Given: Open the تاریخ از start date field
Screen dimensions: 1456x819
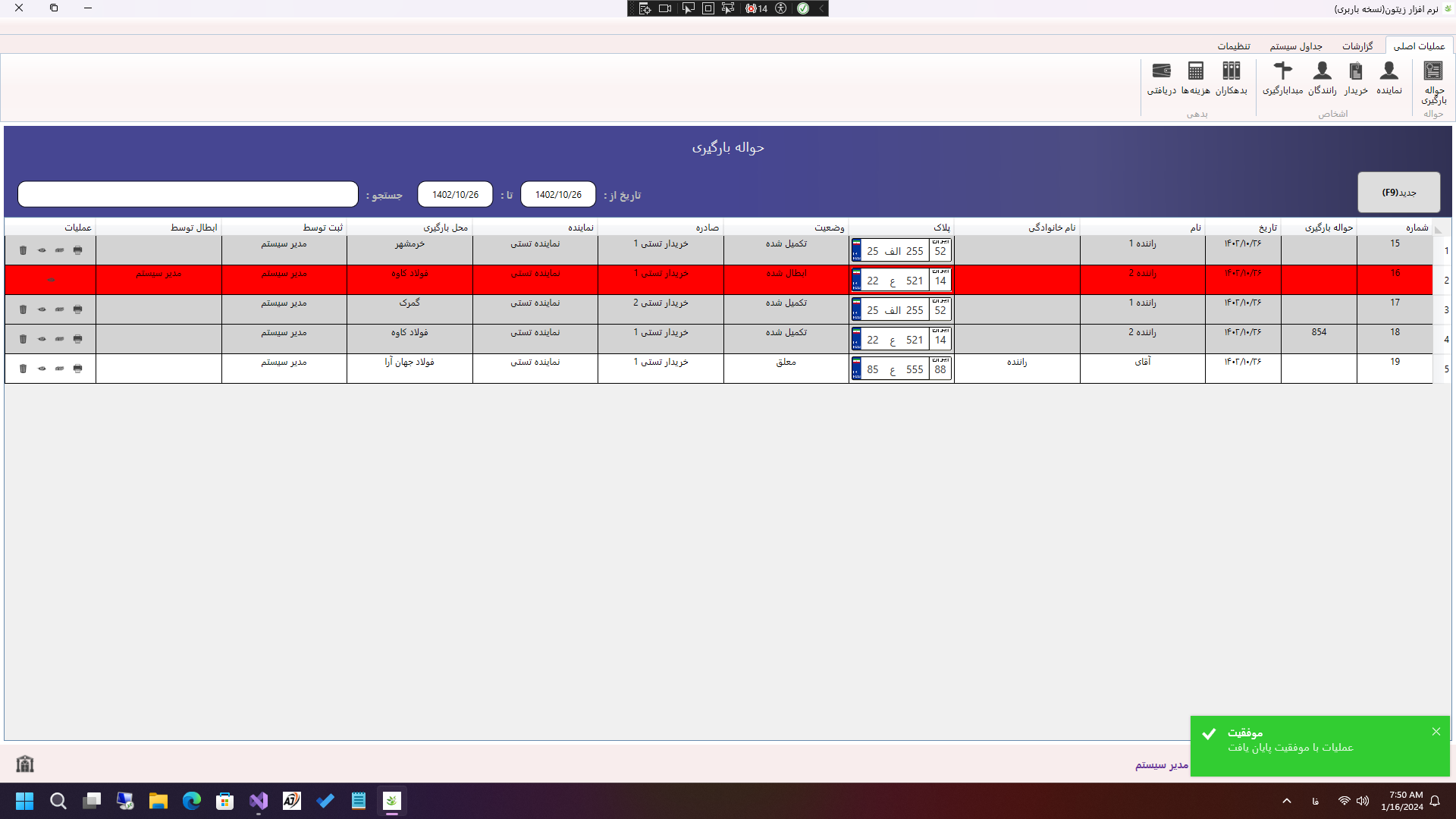Looking at the screenshot, I should click(558, 194).
